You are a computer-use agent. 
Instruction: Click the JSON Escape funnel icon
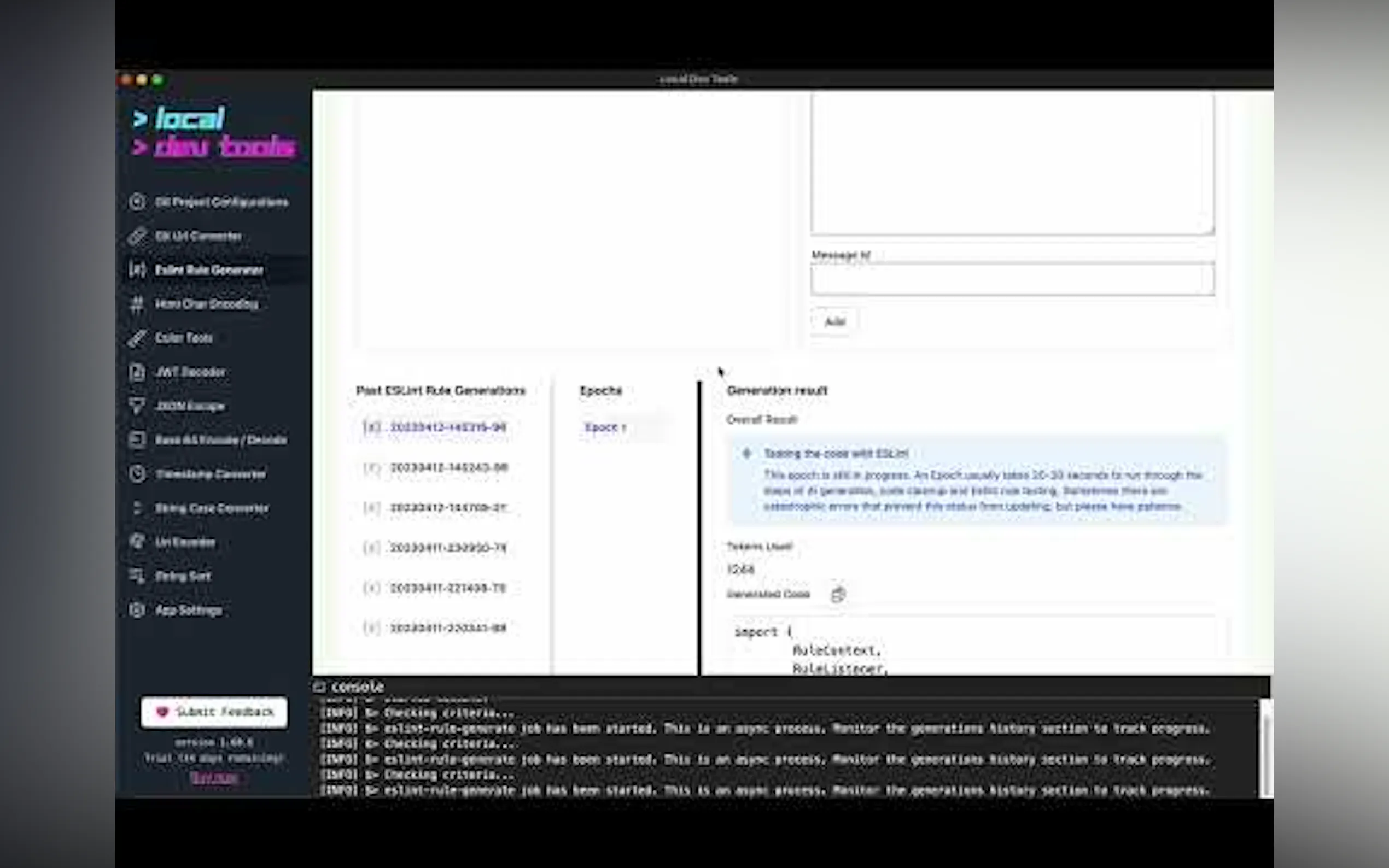click(137, 406)
